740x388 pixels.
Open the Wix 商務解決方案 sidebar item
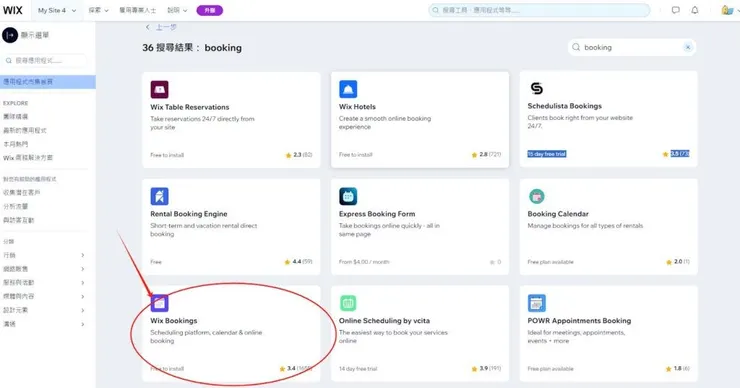tap(28, 158)
